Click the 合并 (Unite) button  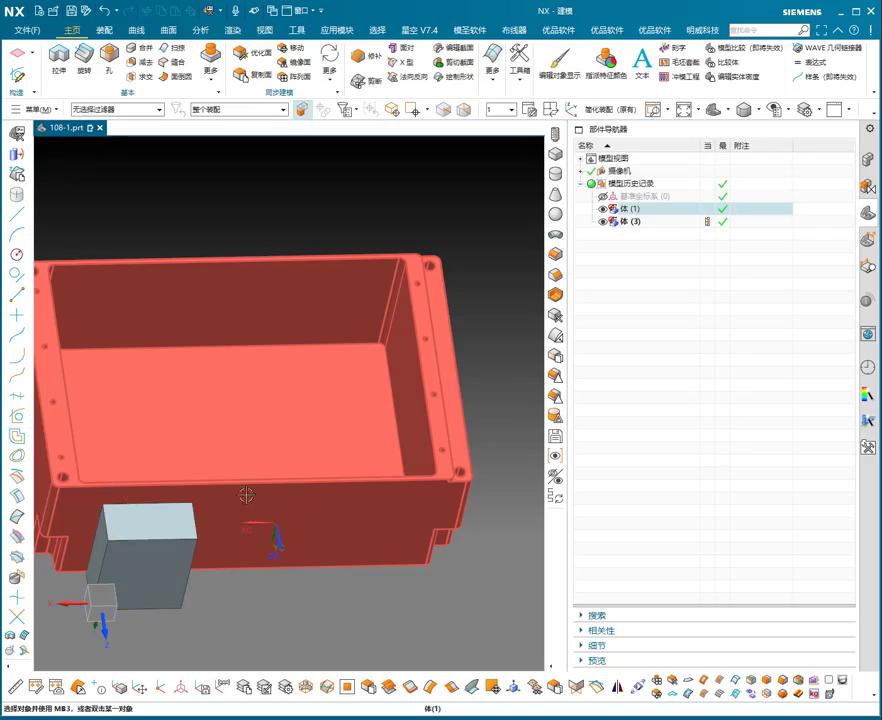tap(140, 47)
